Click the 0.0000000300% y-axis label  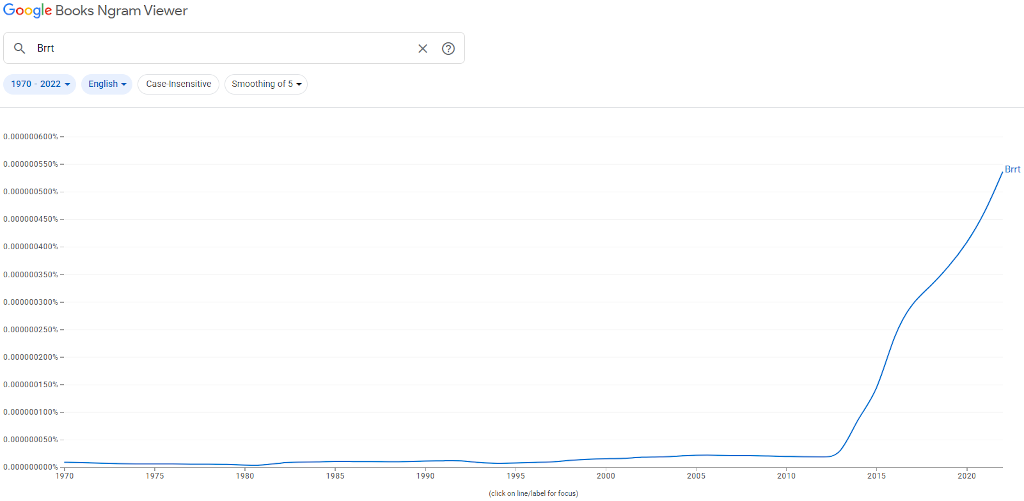30,302
